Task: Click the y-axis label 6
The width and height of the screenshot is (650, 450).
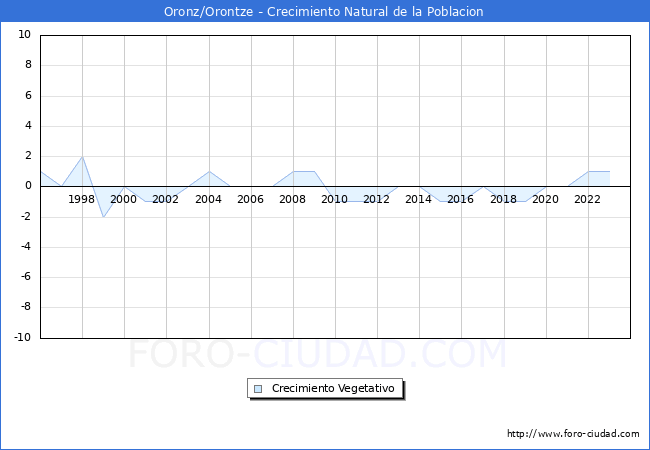Action: click(x=28, y=95)
